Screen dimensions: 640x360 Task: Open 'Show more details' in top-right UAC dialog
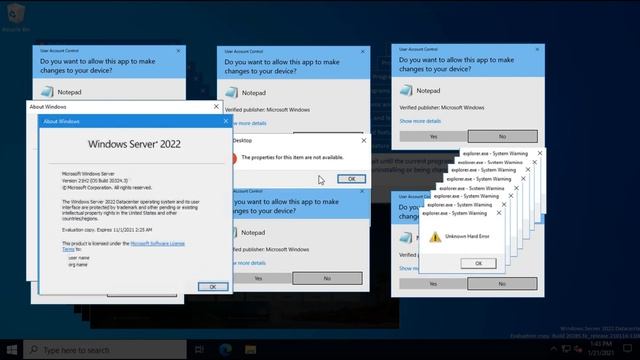click(x=420, y=121)
